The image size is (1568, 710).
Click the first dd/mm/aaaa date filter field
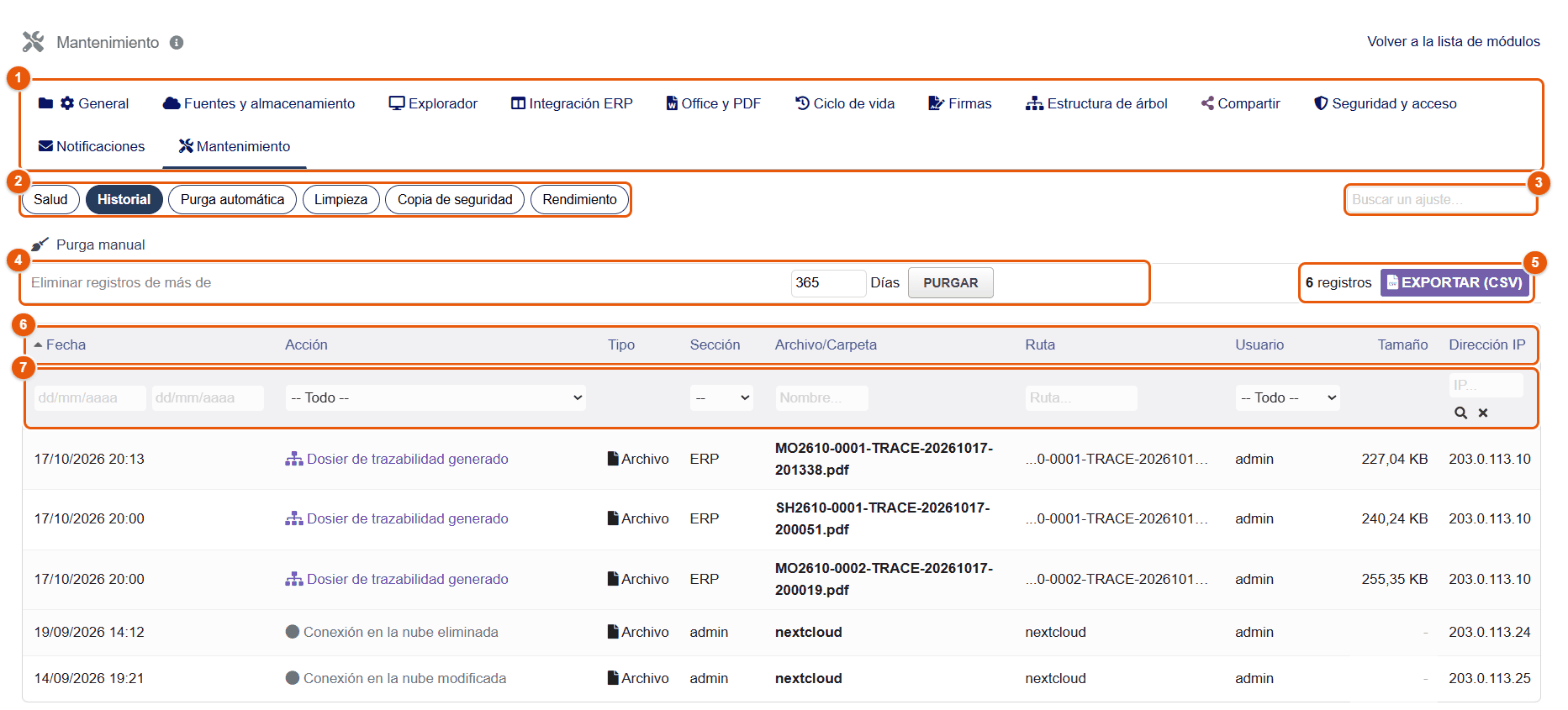click(x=90, y=398)
